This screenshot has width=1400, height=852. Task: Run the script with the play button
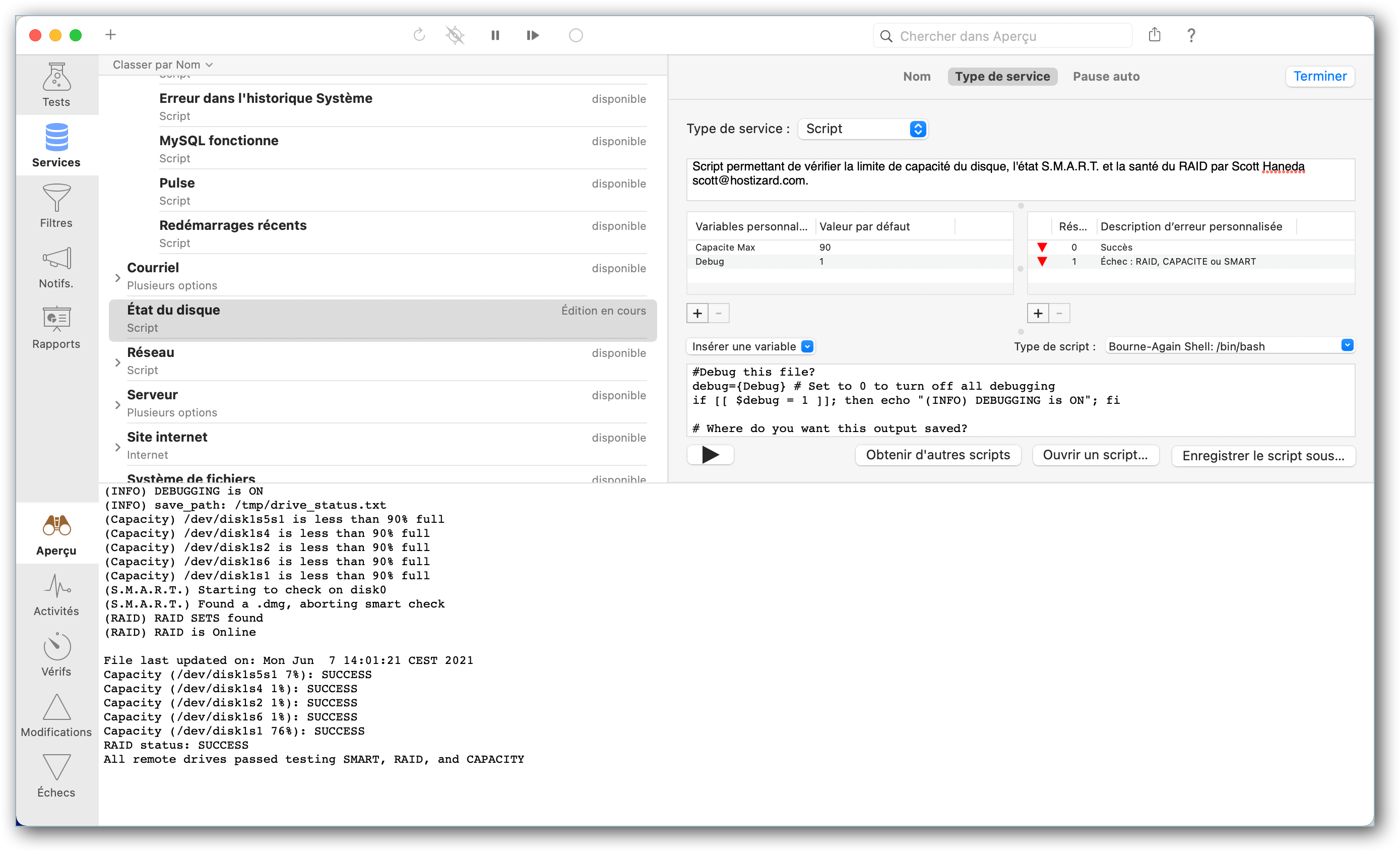point(710,455)
